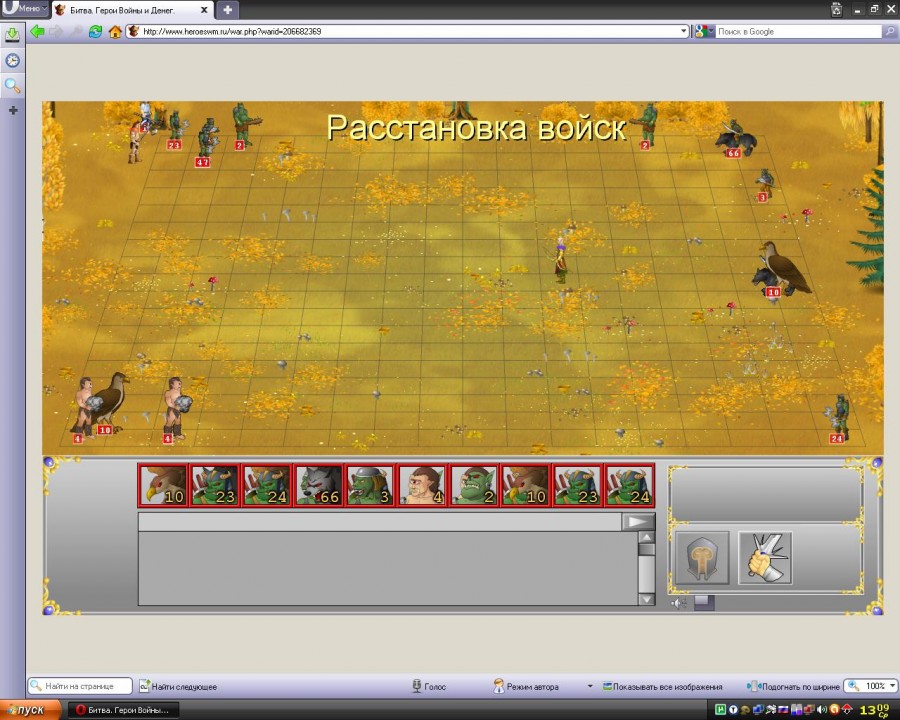The width and height of the screenshot is (900, 720).
Task: Add a panel with sidebar plus icon
Action: click(13, 110)
